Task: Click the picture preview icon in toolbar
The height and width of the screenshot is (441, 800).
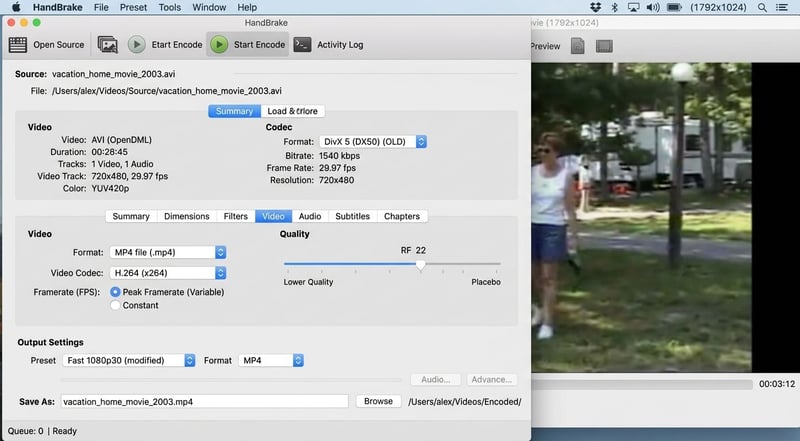Action: 107,44
